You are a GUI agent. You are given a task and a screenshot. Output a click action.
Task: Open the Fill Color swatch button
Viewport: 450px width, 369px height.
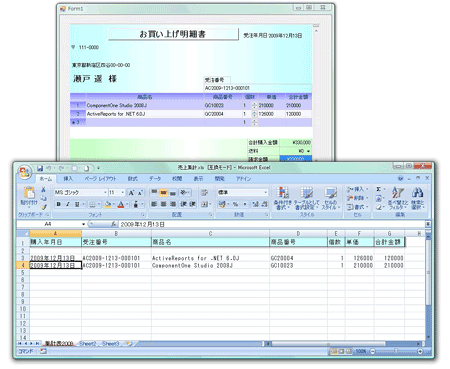[x=108, y=204]
